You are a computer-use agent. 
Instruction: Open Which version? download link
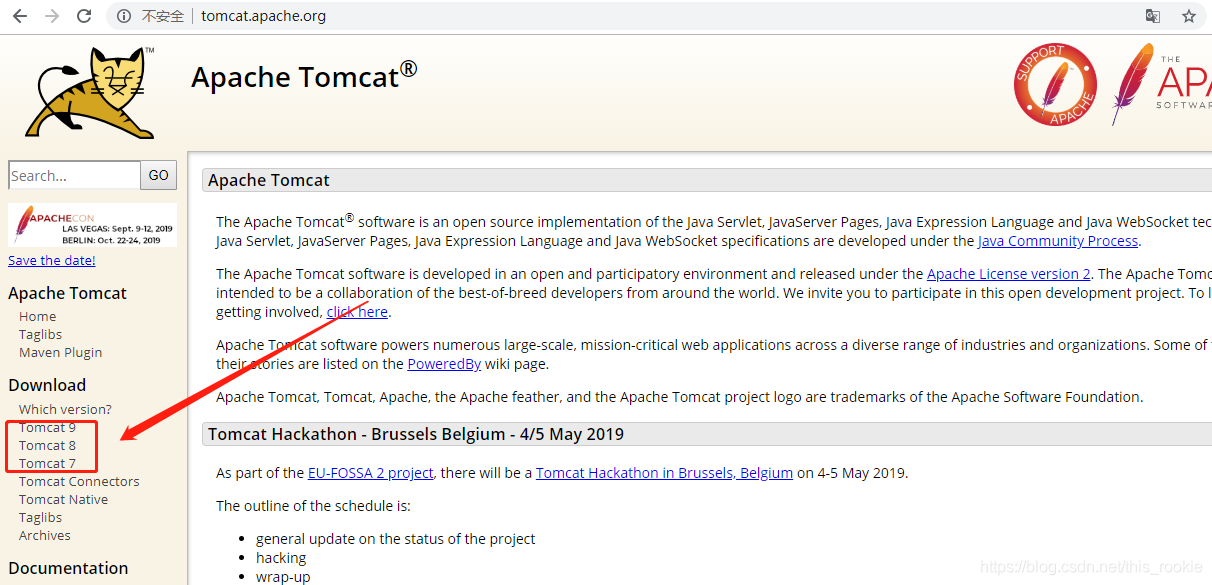pyautogui.click(x=65, y=409)
